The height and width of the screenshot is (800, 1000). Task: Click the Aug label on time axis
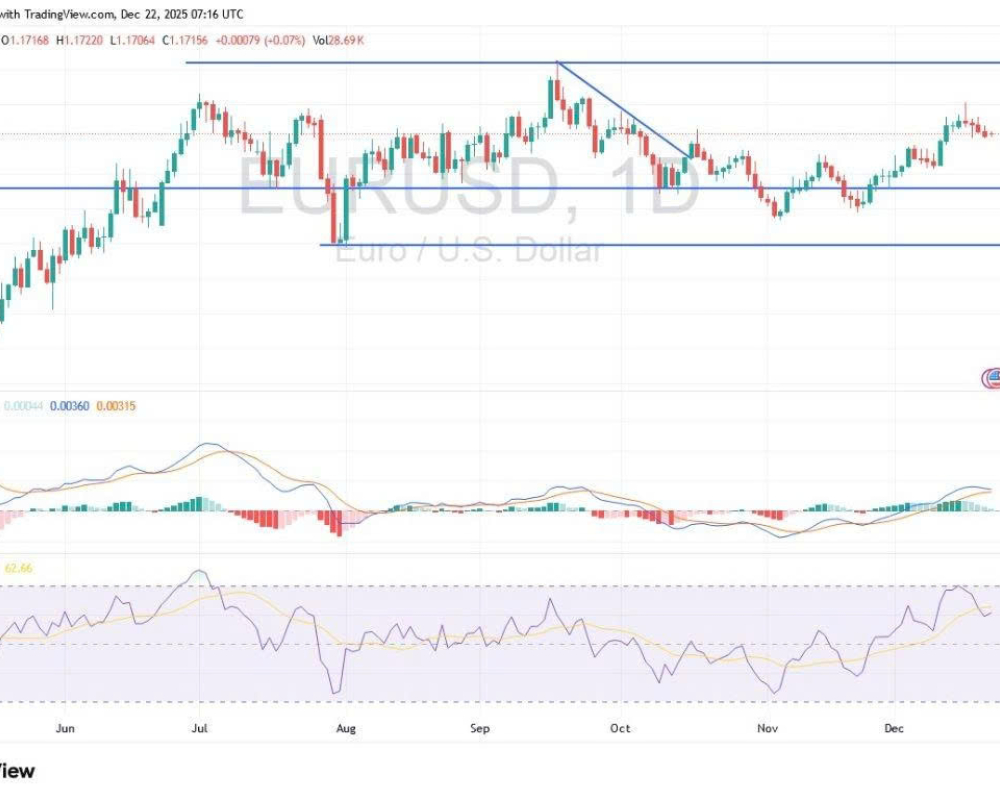coord(345,729)
